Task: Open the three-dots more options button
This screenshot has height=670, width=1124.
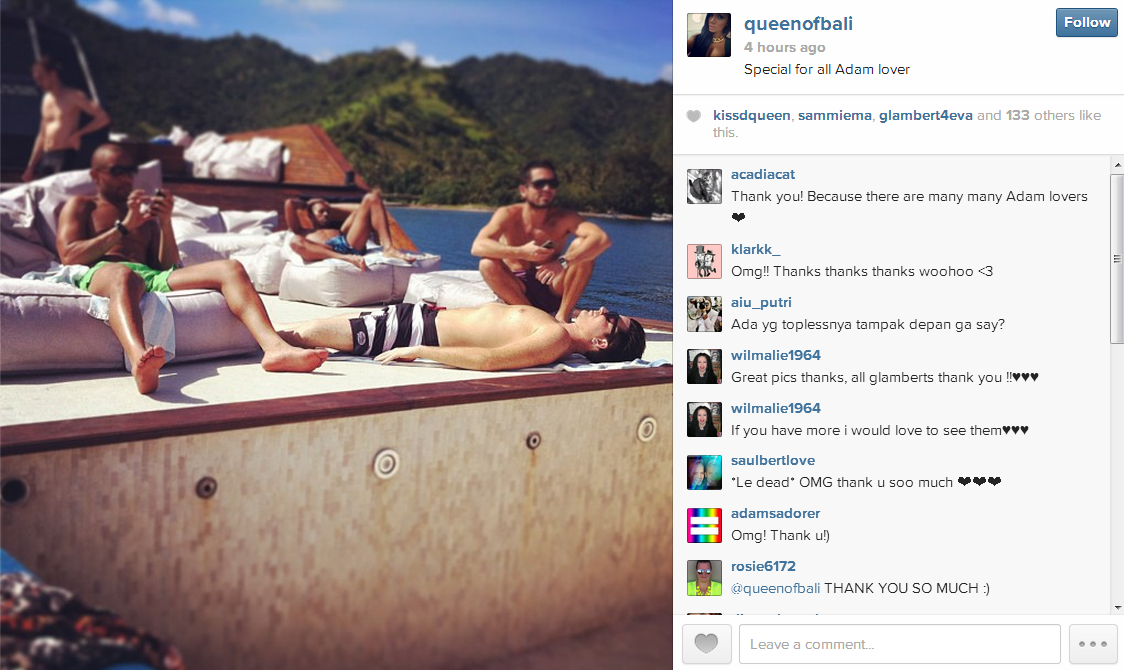Action: pos(1092,643)
